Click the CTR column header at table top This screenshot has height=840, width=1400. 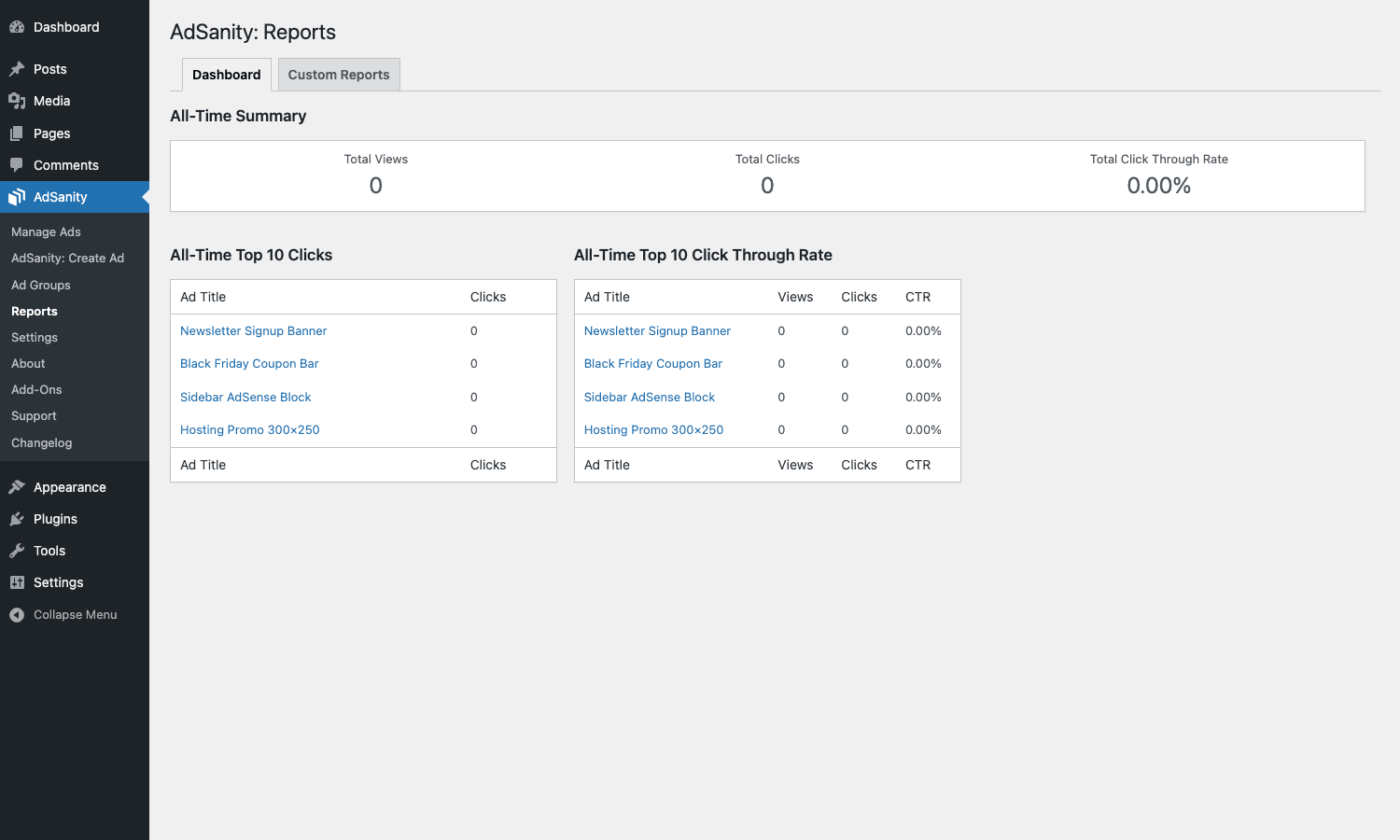[x=917, y=297]
